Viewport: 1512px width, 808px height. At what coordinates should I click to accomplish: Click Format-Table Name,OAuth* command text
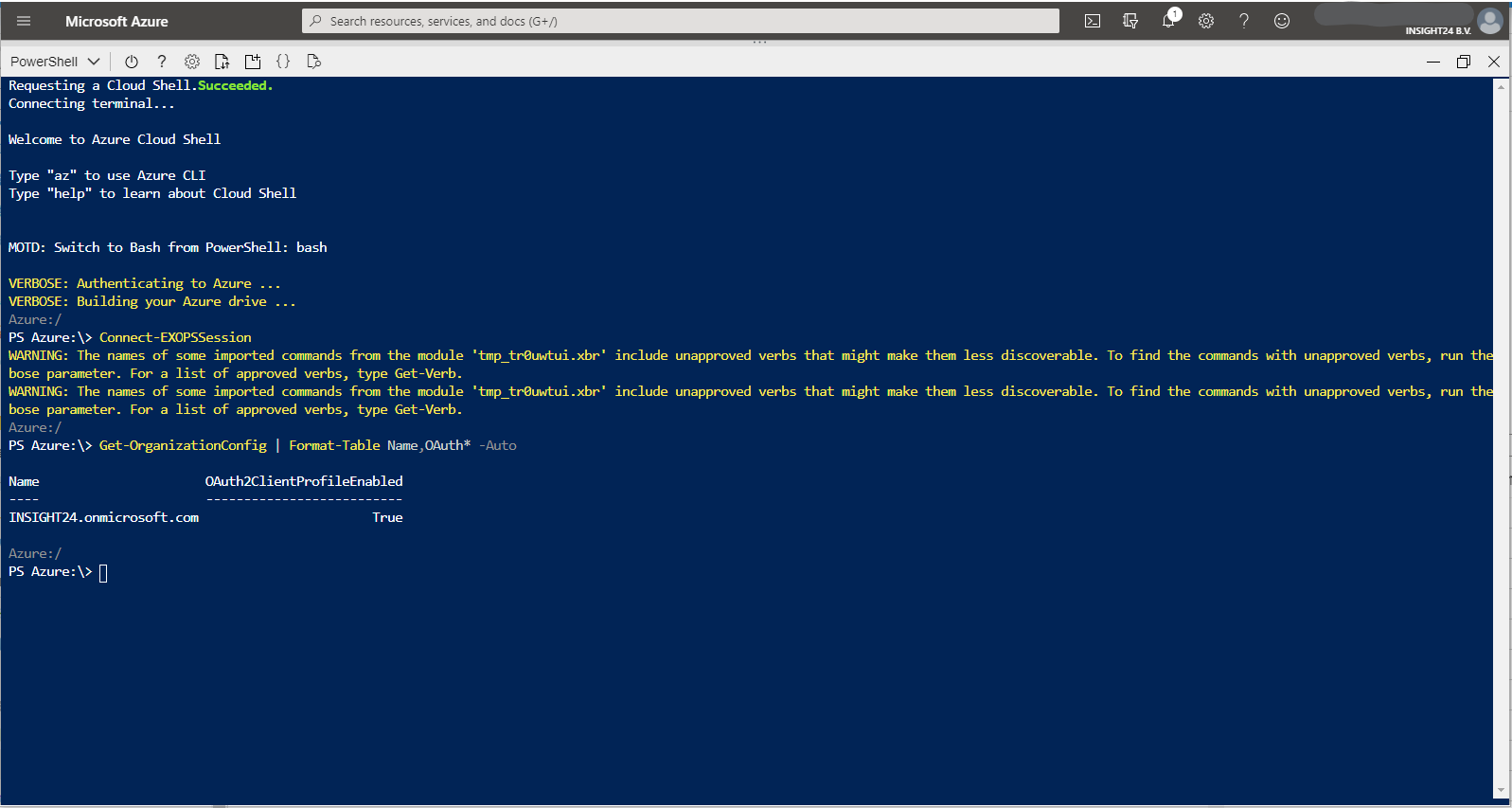[380, 445]
